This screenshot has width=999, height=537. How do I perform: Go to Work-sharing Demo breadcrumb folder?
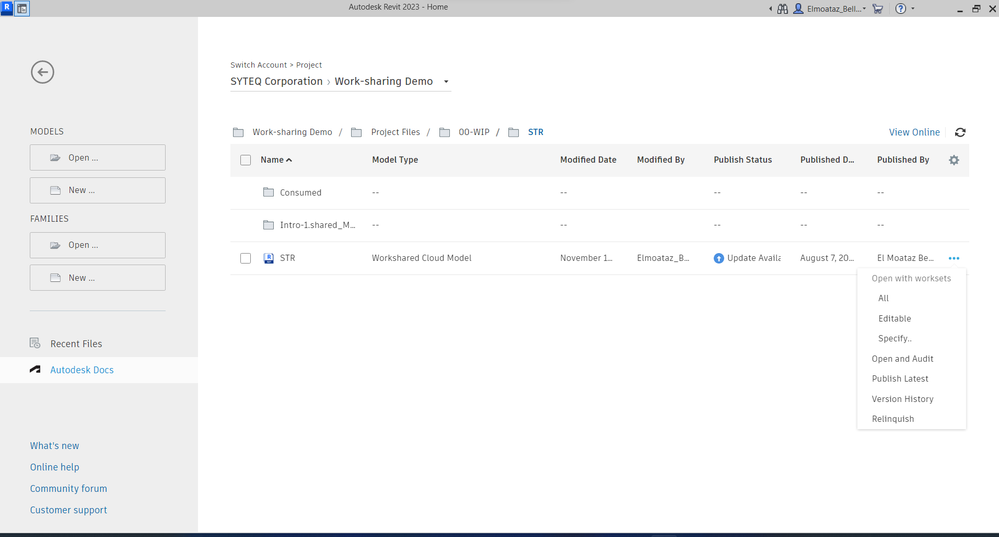pos(292,132)
